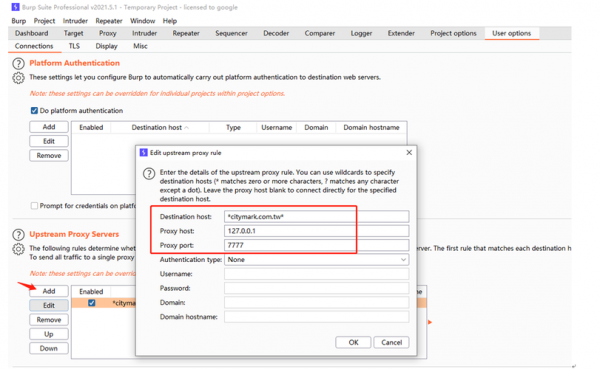
Task: Click the Domain field in dialog
Action: pos(316,302)
